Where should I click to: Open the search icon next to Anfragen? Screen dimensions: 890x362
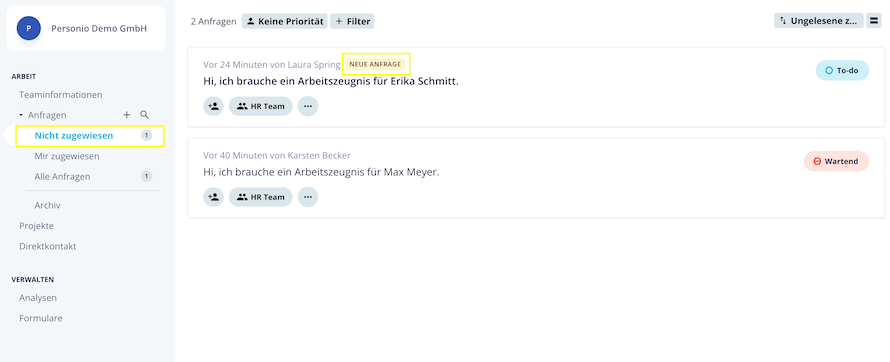144,115
